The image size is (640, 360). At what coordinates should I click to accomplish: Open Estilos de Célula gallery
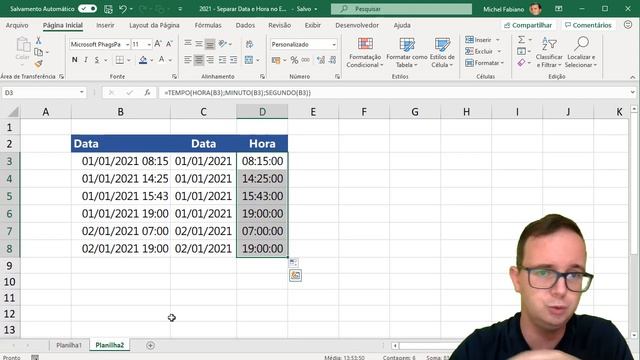(x=442, y=53)
